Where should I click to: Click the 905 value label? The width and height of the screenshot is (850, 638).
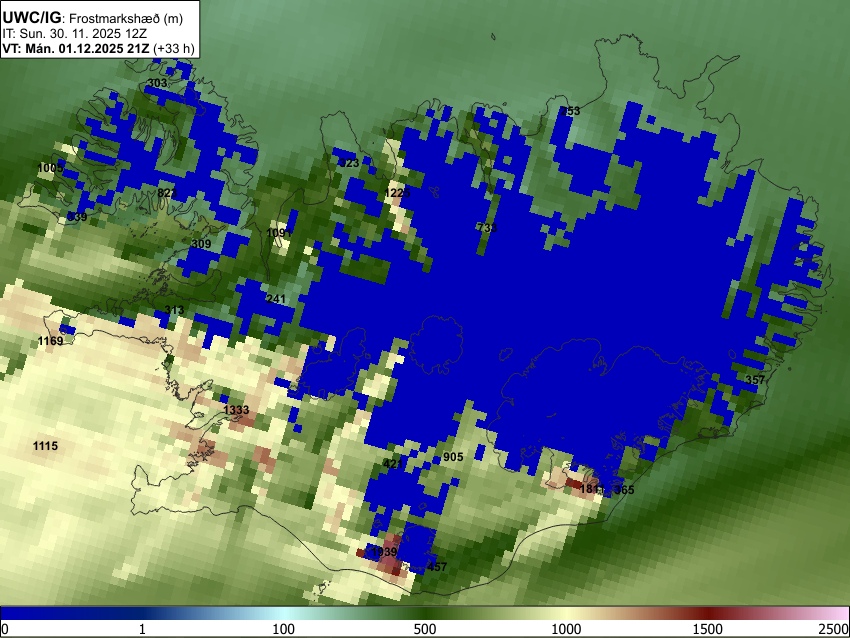[453, 457]
